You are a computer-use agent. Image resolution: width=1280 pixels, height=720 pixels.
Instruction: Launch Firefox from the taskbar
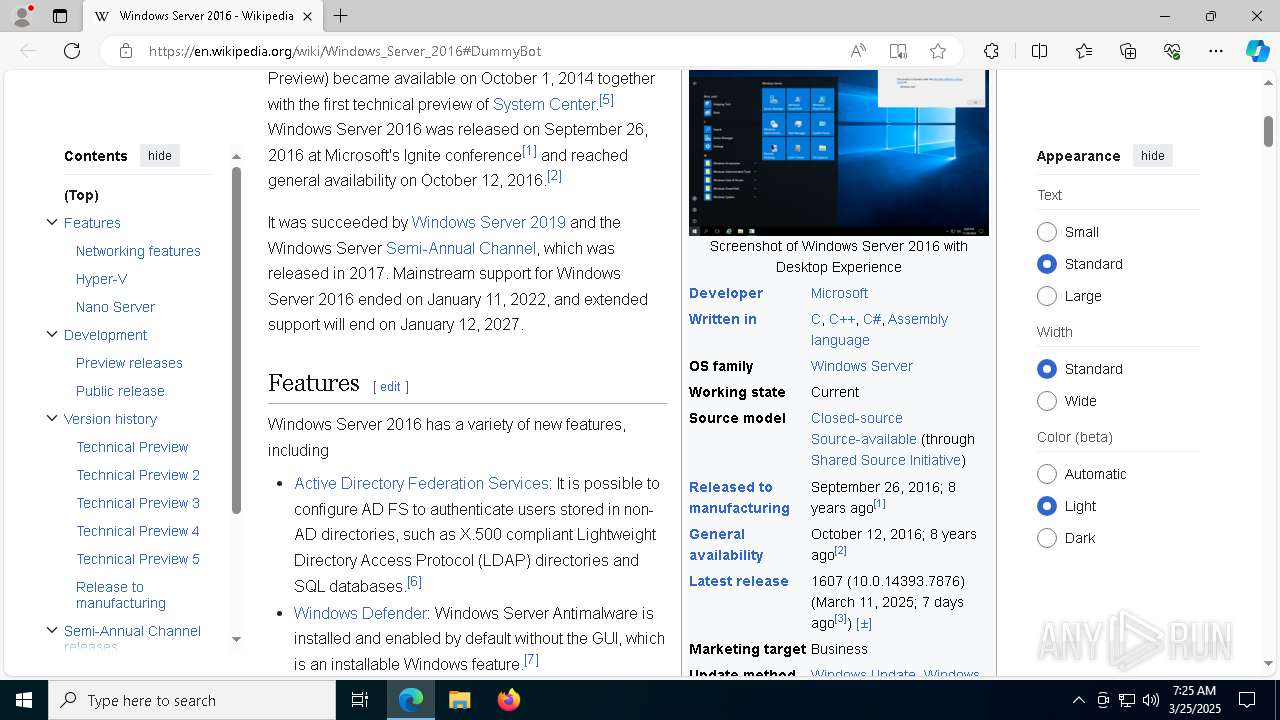(x=508, y=700)
